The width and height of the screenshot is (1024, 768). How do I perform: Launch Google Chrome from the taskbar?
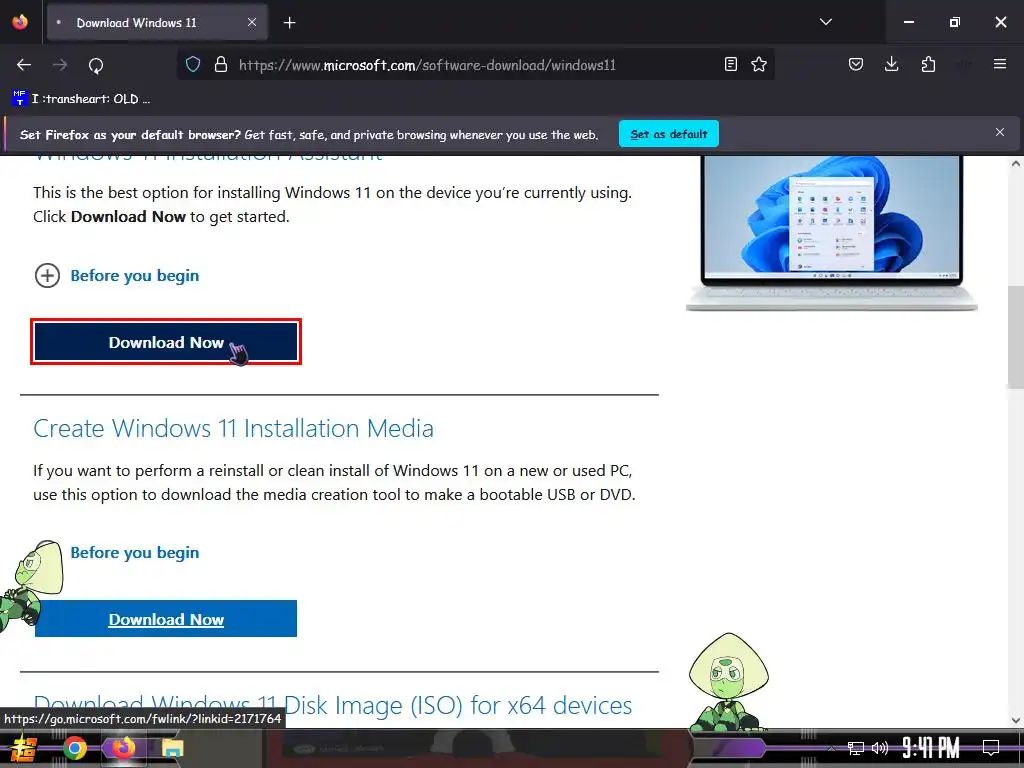(74, 748)
